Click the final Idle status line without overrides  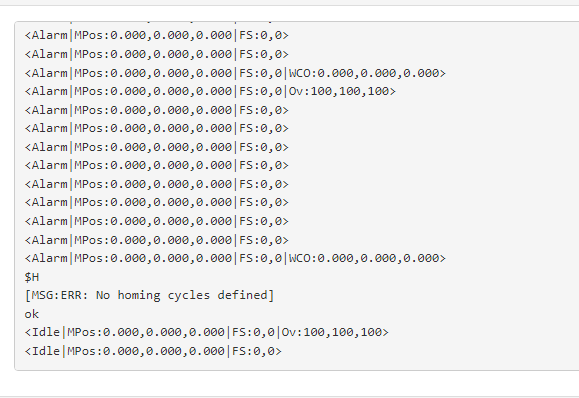[x=153, y=351]
